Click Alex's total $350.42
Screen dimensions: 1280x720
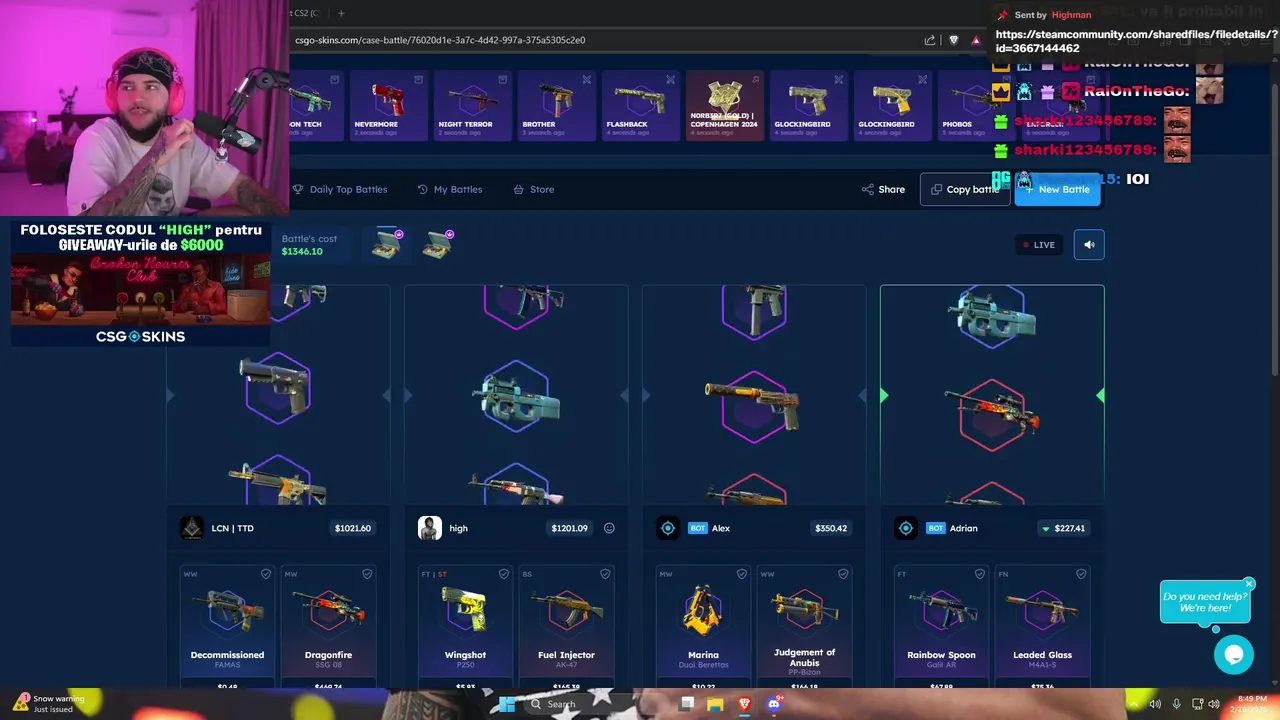pyautogui.click(x=831, y=528)
